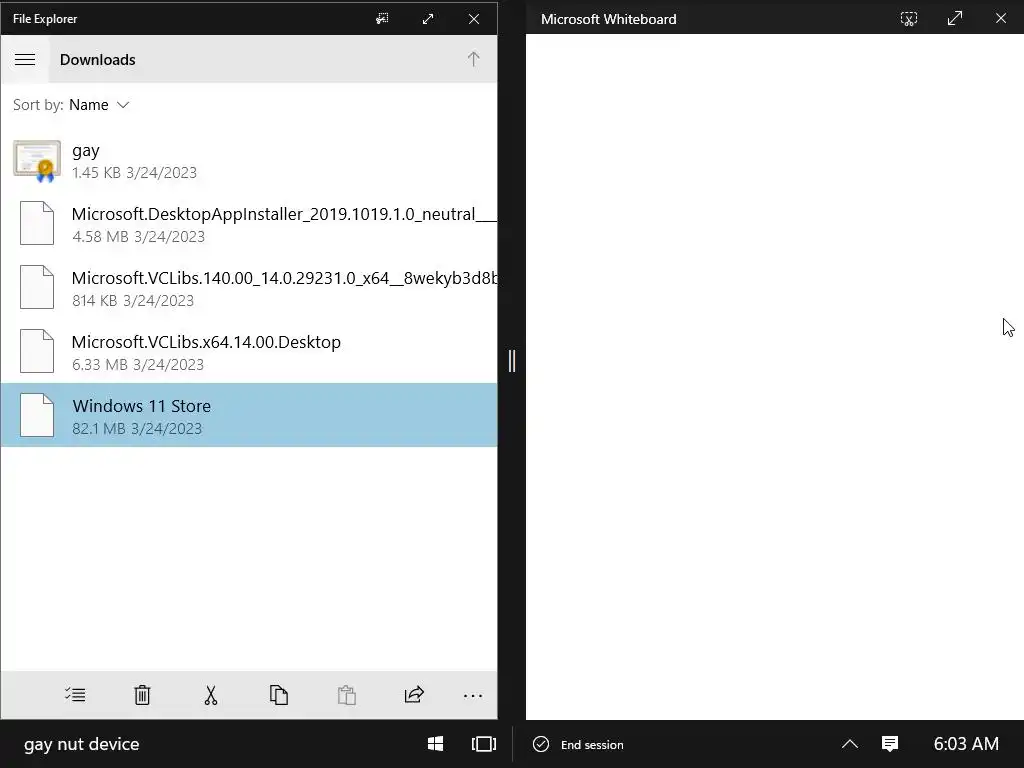Click the 6:03 AM clock
Image resolution: width=1024 pixels, height=768 pixels.
[x=966, y=744]
